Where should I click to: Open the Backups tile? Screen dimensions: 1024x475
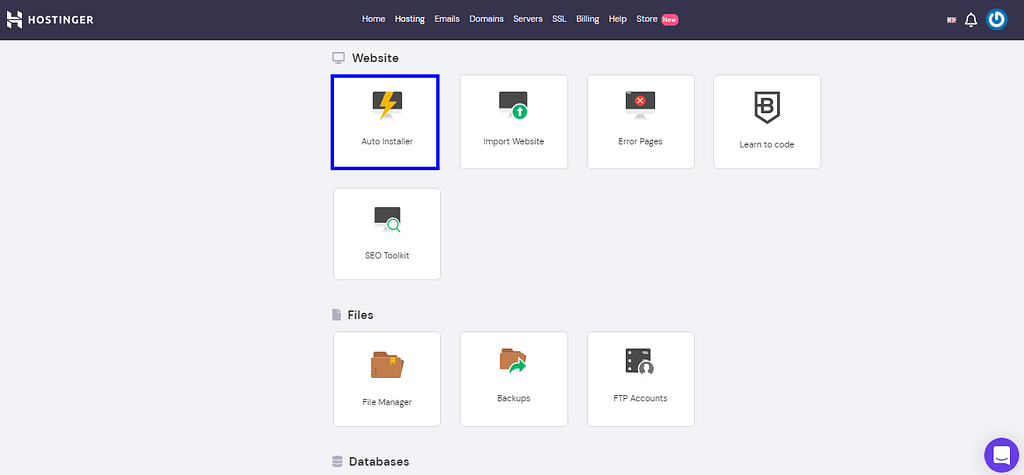[x=513, y=379]
